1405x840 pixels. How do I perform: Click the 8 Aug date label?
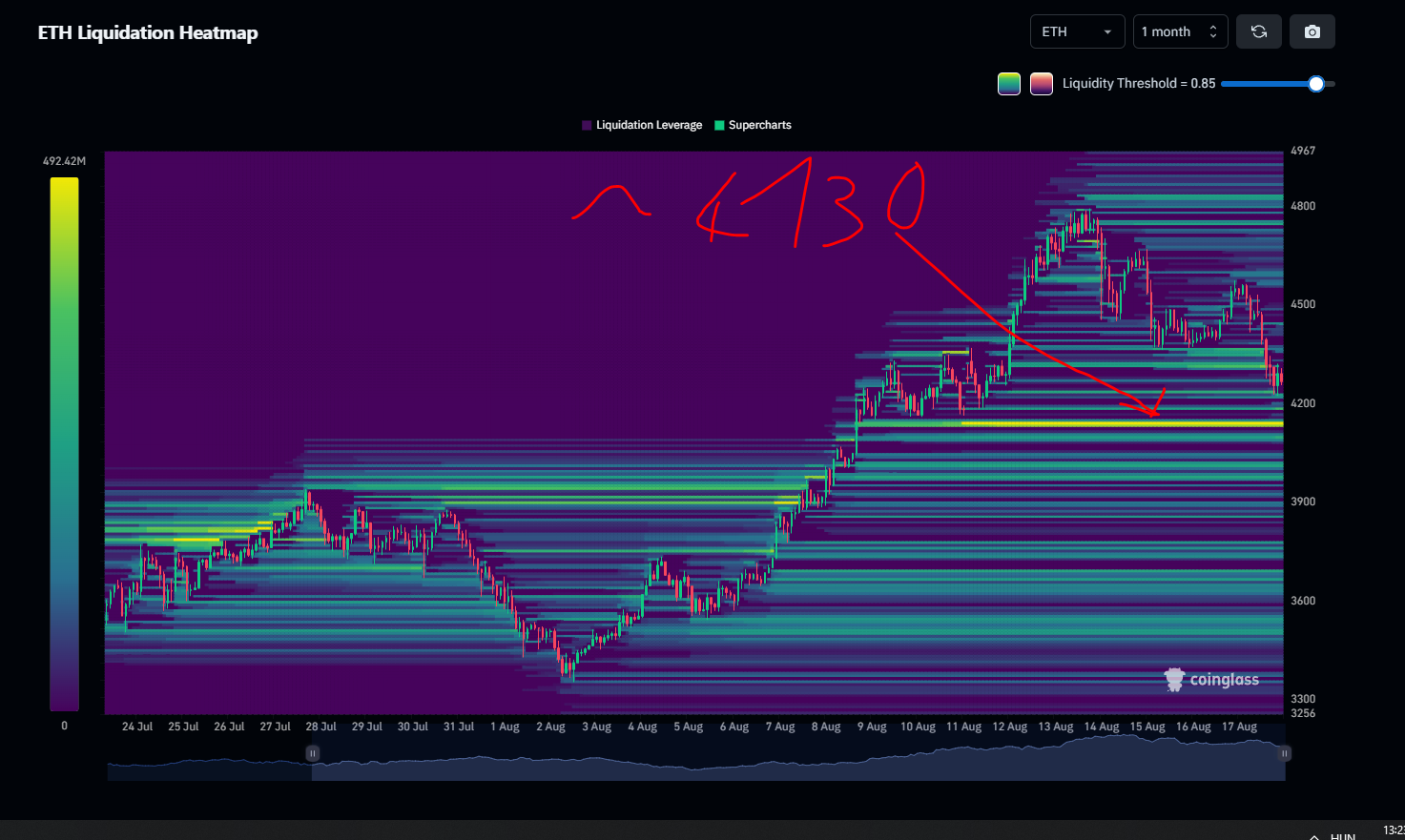[x=826, y=727]
